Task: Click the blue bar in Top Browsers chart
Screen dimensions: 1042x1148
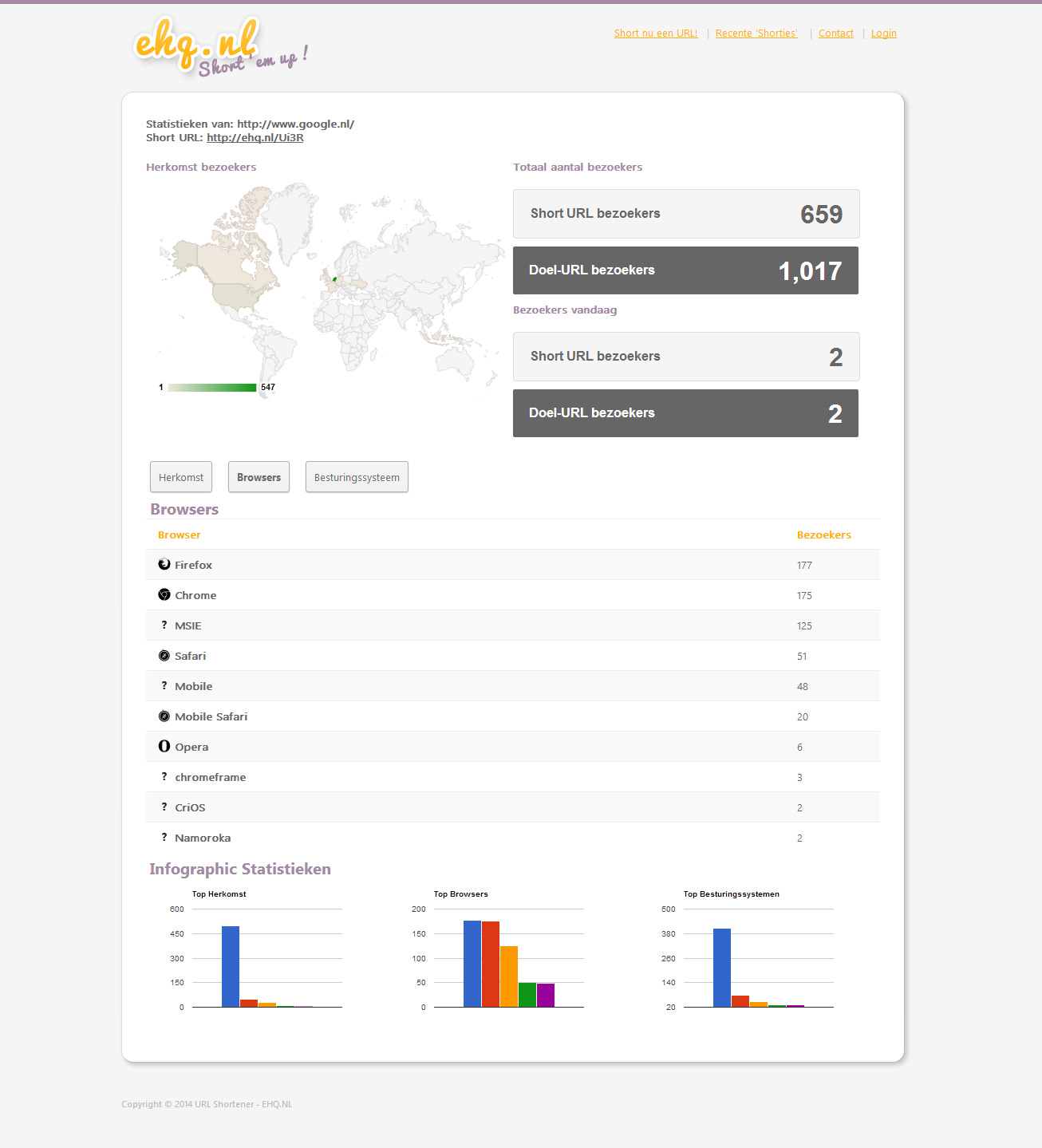Action: [472, 964]
